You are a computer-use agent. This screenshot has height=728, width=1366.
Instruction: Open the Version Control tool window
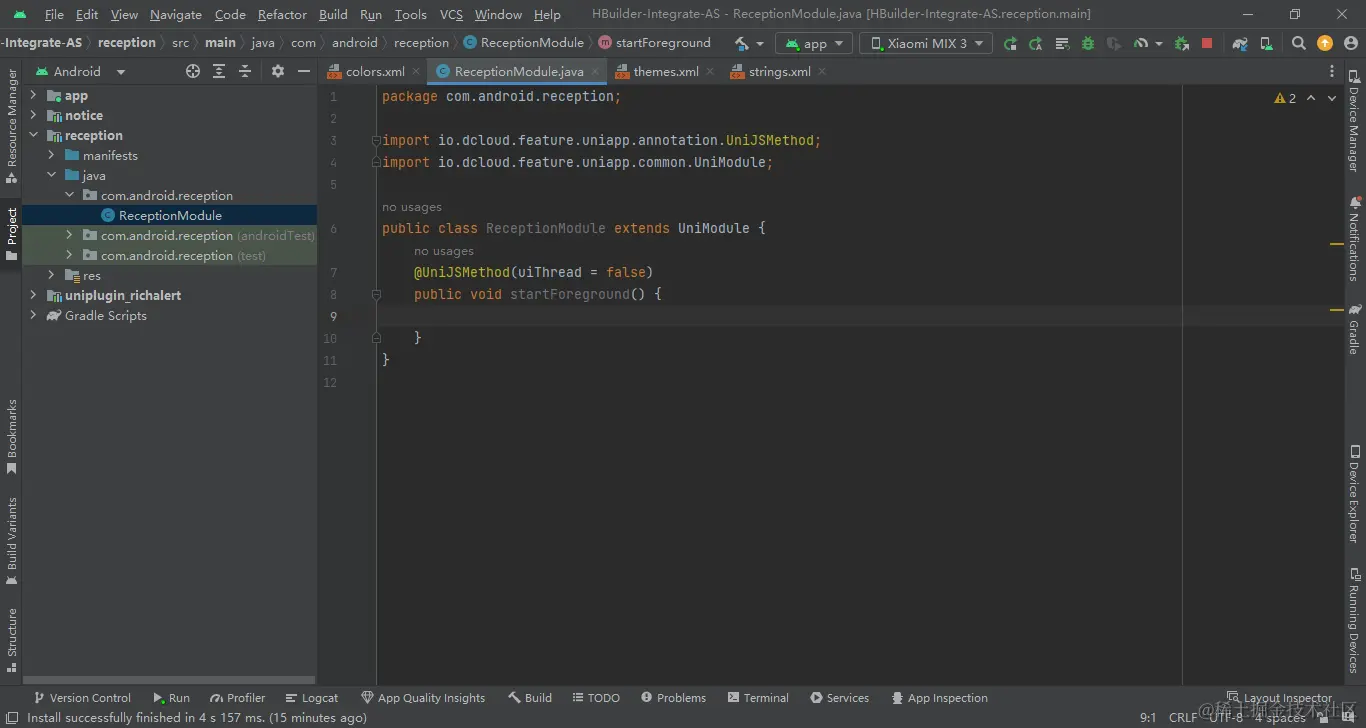tap(82, 698)
